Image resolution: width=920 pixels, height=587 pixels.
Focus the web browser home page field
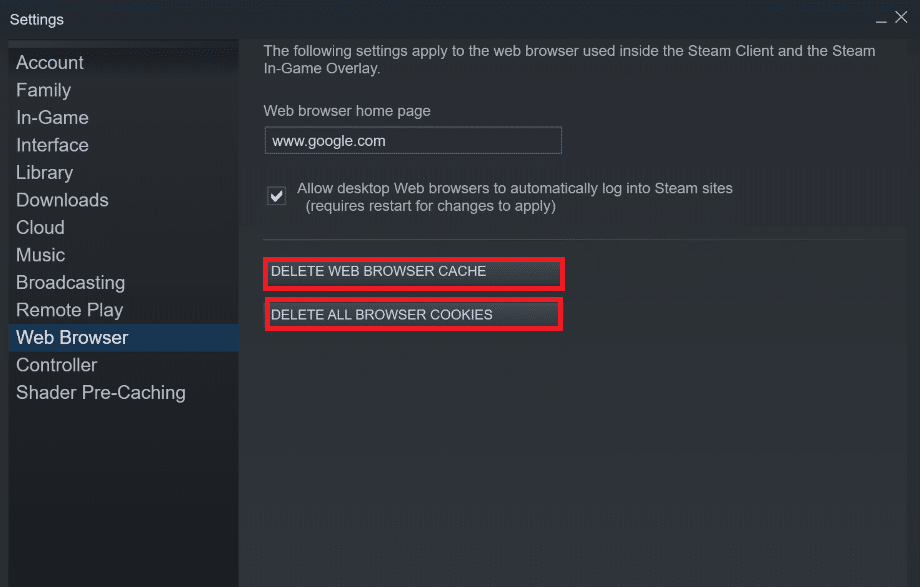[x=413, y=140]
